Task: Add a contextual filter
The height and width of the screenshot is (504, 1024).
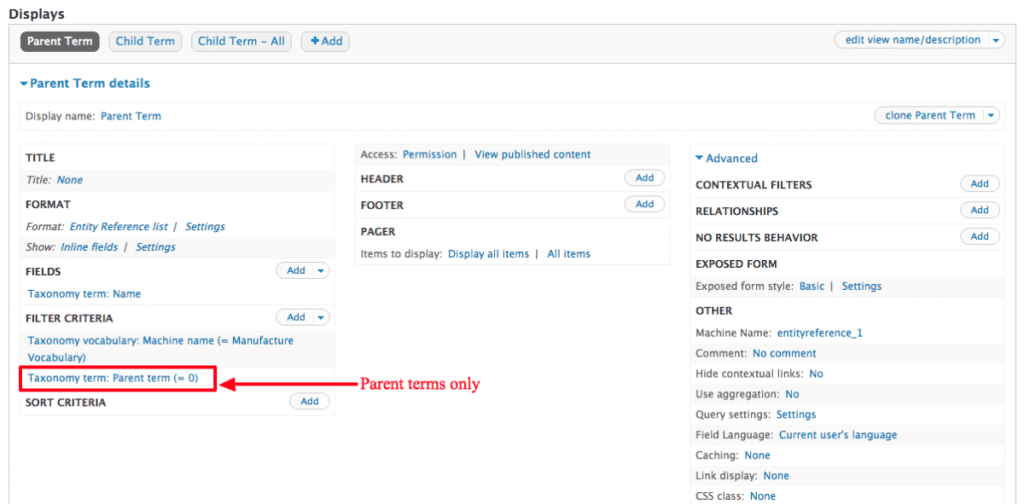Action: [979, 184]
